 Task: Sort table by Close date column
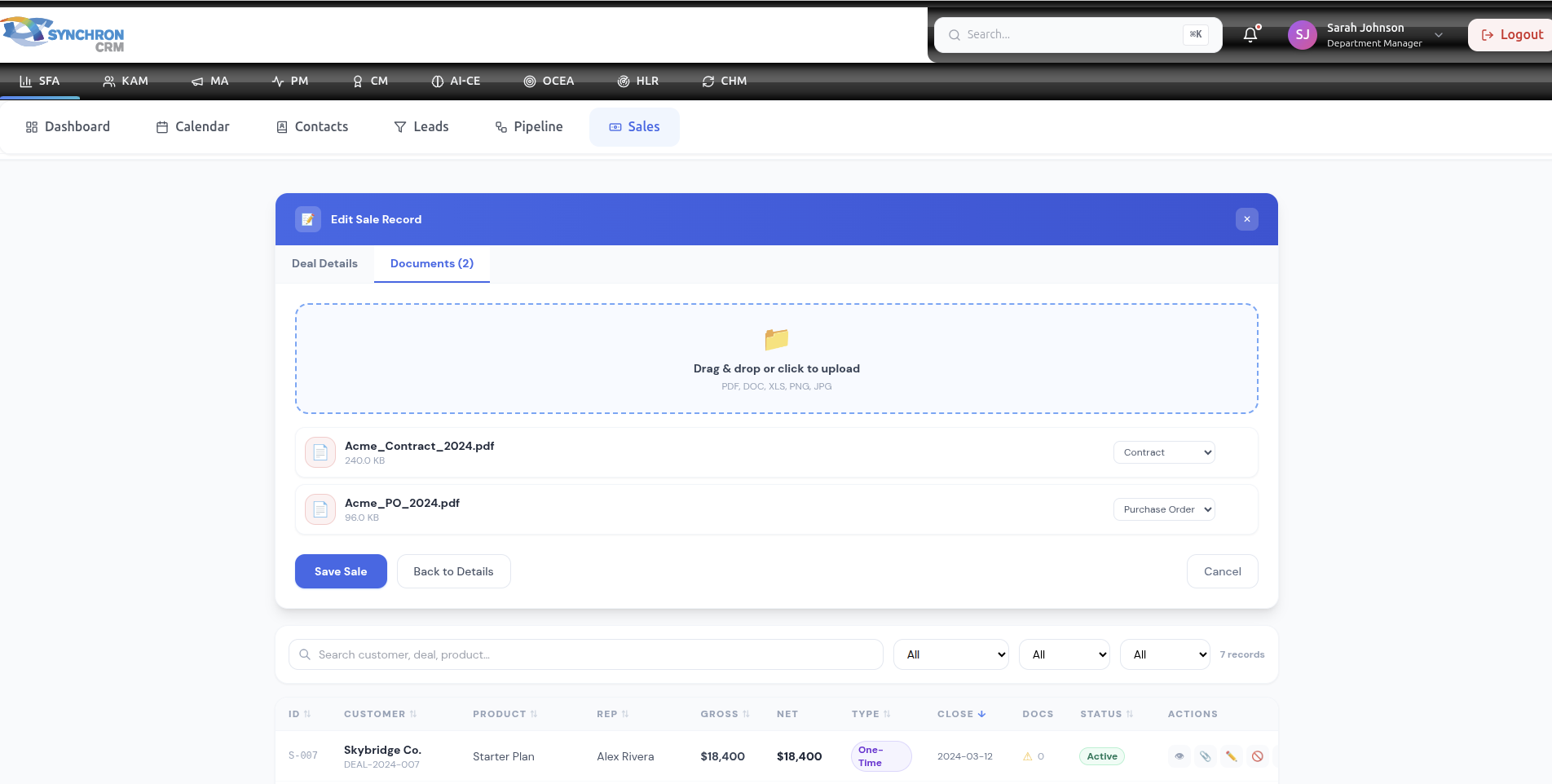tap(961, 714)
